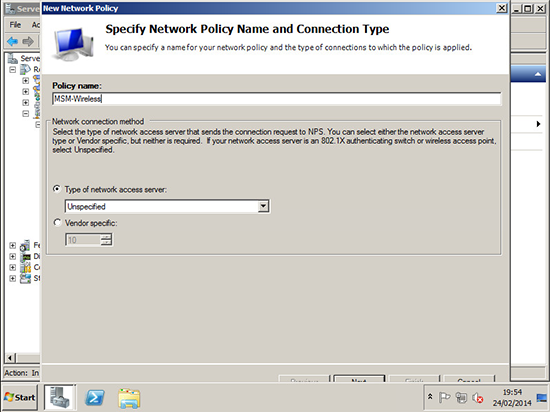This screenshot has width=550, height=412.
Task: Collapse the Actions pane section with up arrow
Action: 537,74
